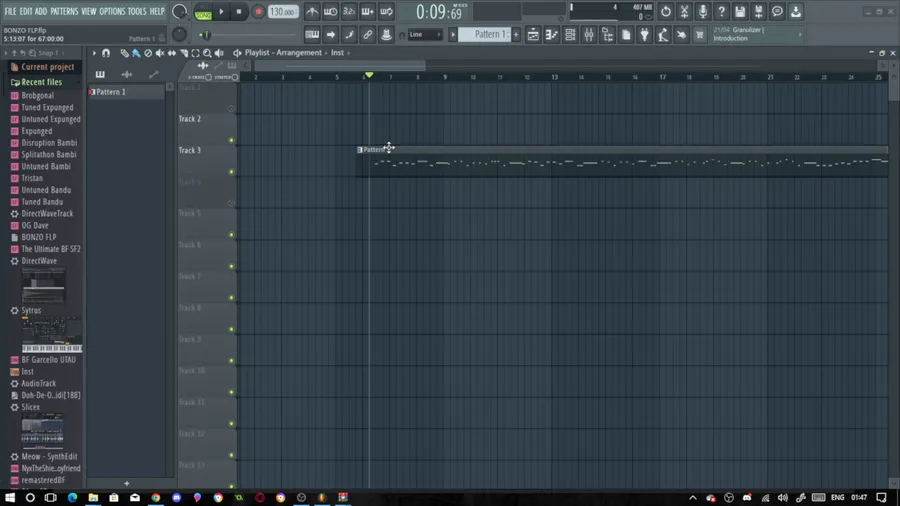Toggle the recording countdown 3-2-1 icon
Screen dimensions: 900x506
coord(349,11)
